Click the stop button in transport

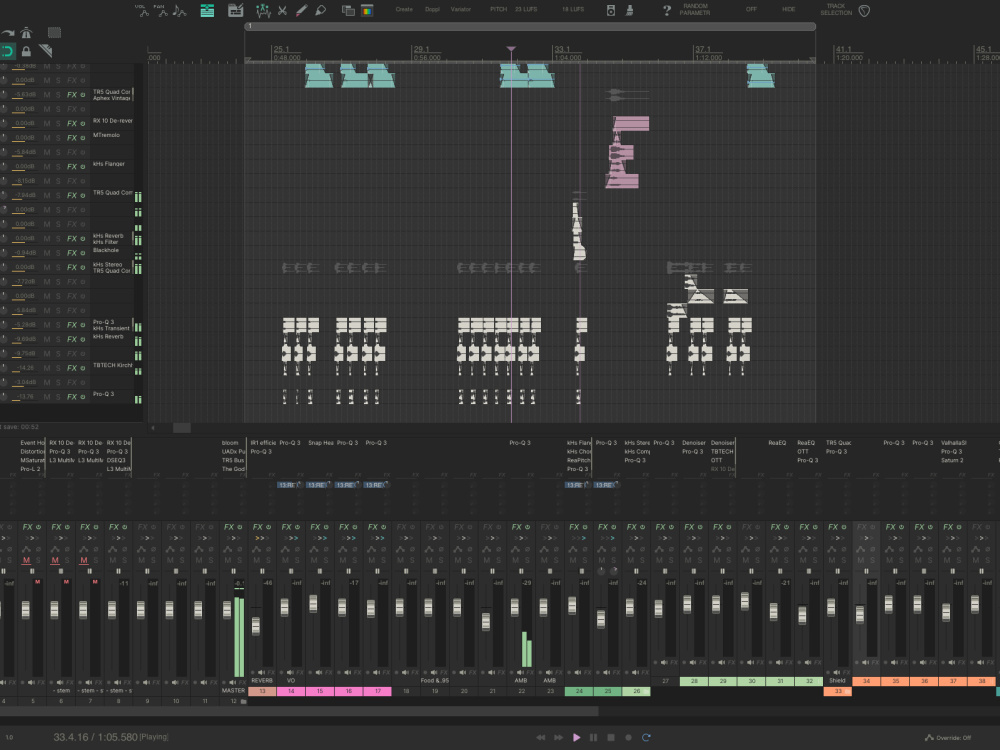pos(611,737)
